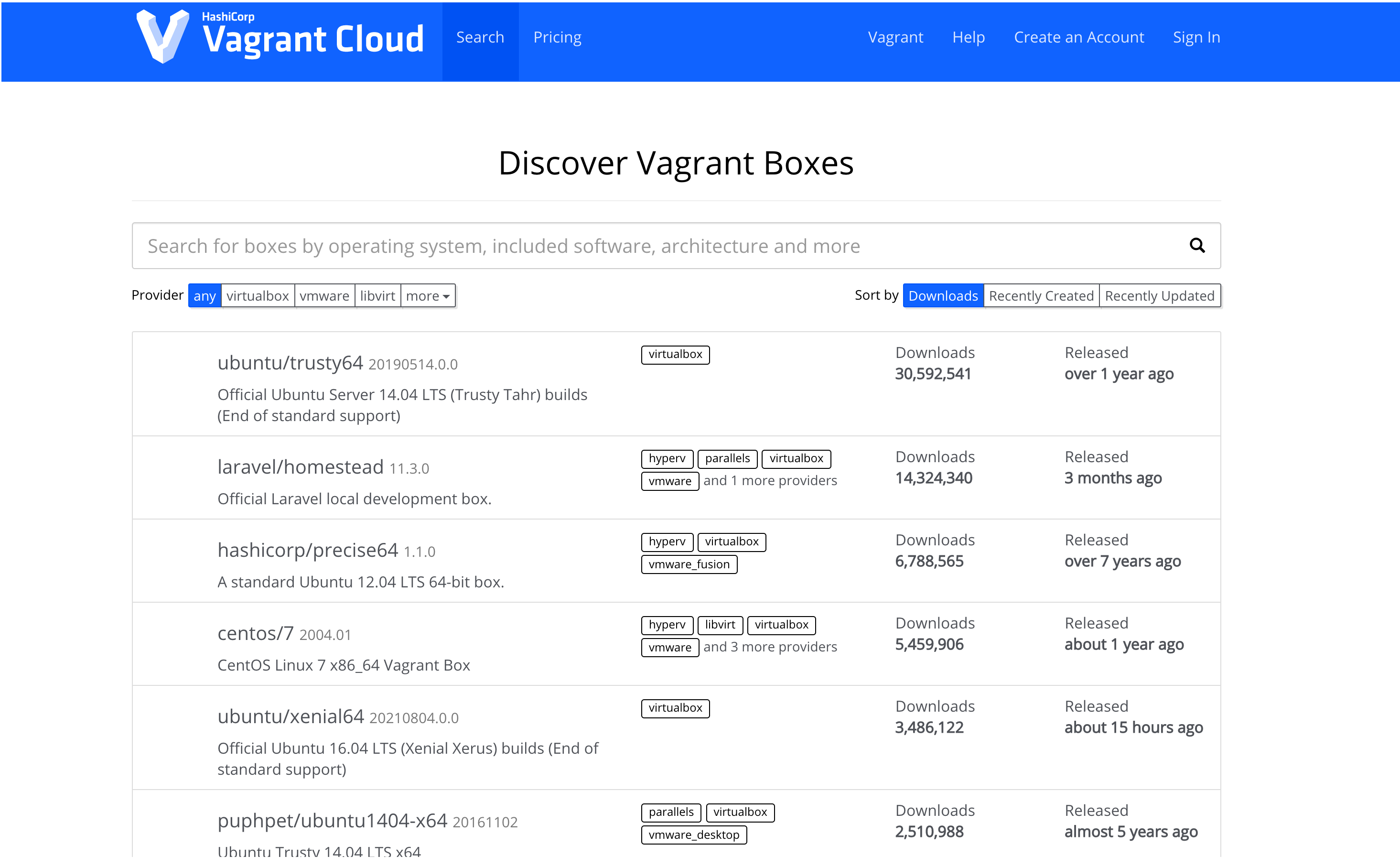Go to the Help page

coord(968,37)
